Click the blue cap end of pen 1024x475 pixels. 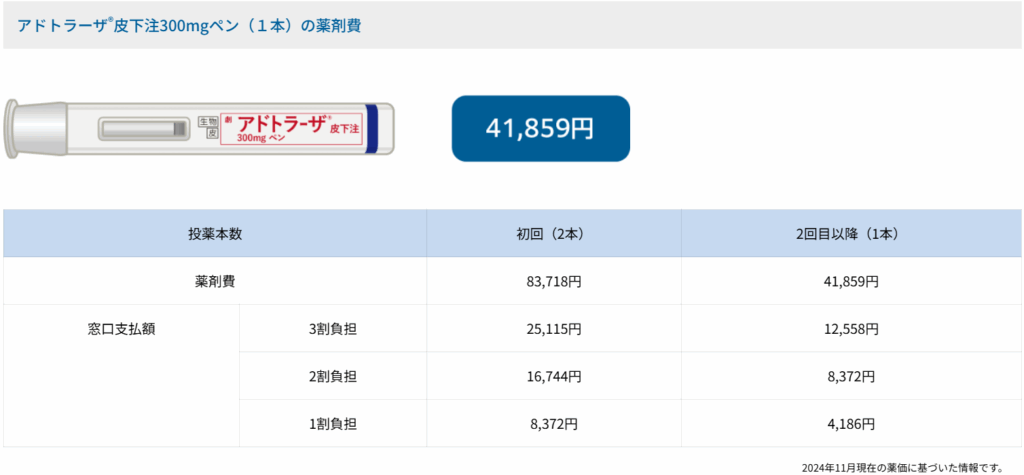(372, 129)
